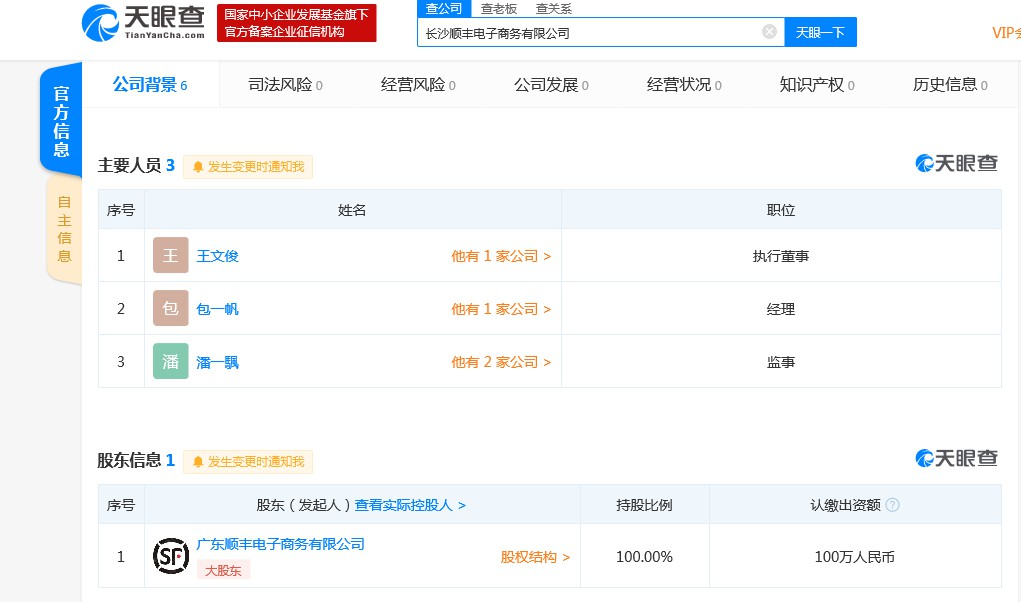Click the VIP link at top right
The image size is (1021, 602).
pyautogui.click(x=1006, y=33)
